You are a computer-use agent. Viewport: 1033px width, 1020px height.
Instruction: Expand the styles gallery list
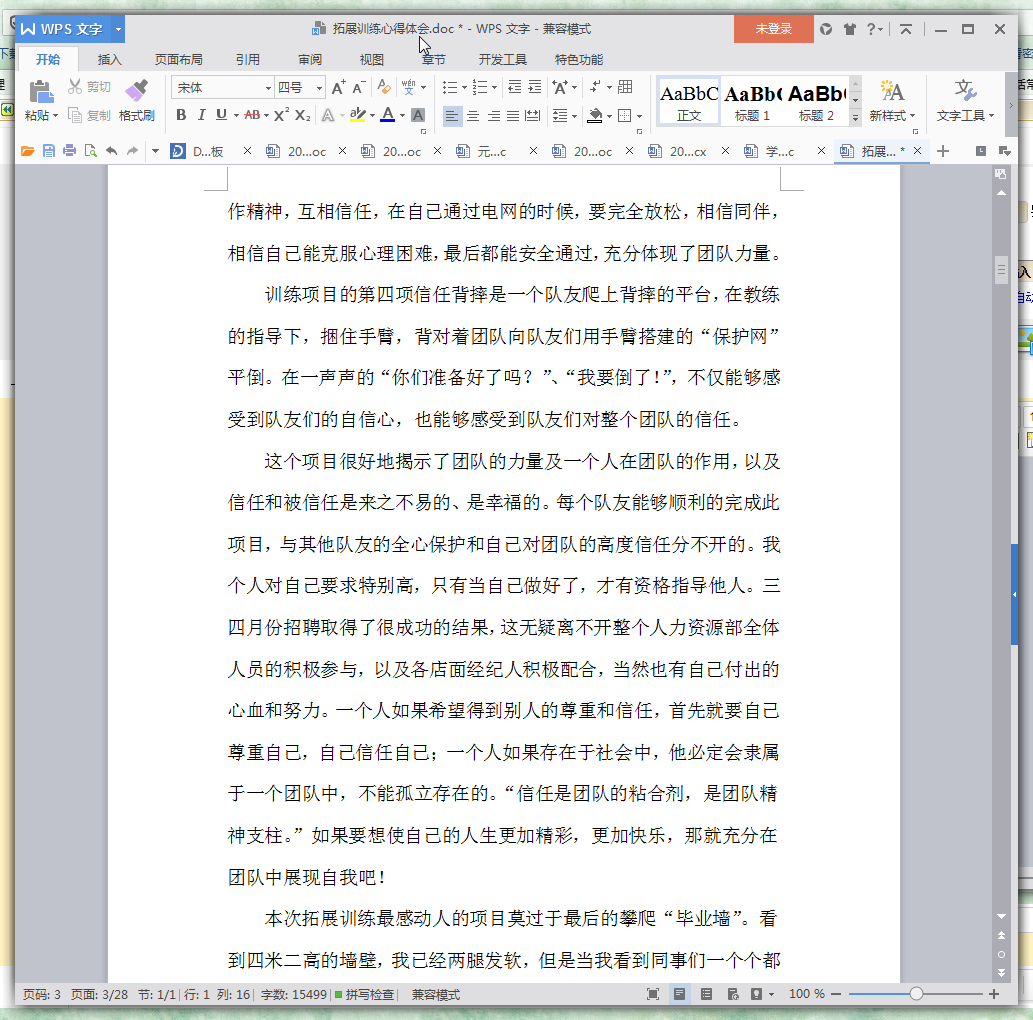coord(855,118)
